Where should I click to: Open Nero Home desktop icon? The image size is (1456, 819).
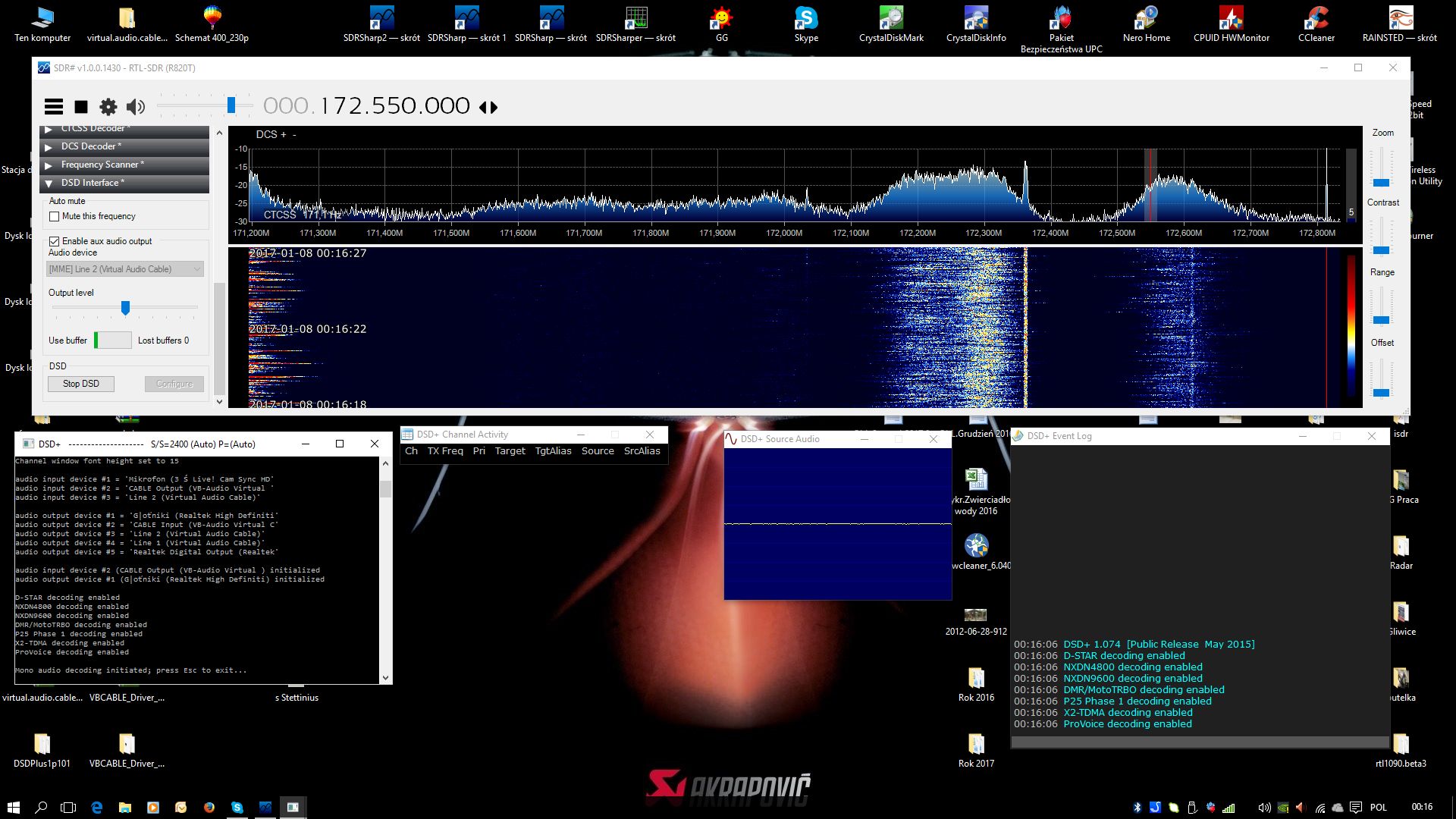coord(1146,24)
